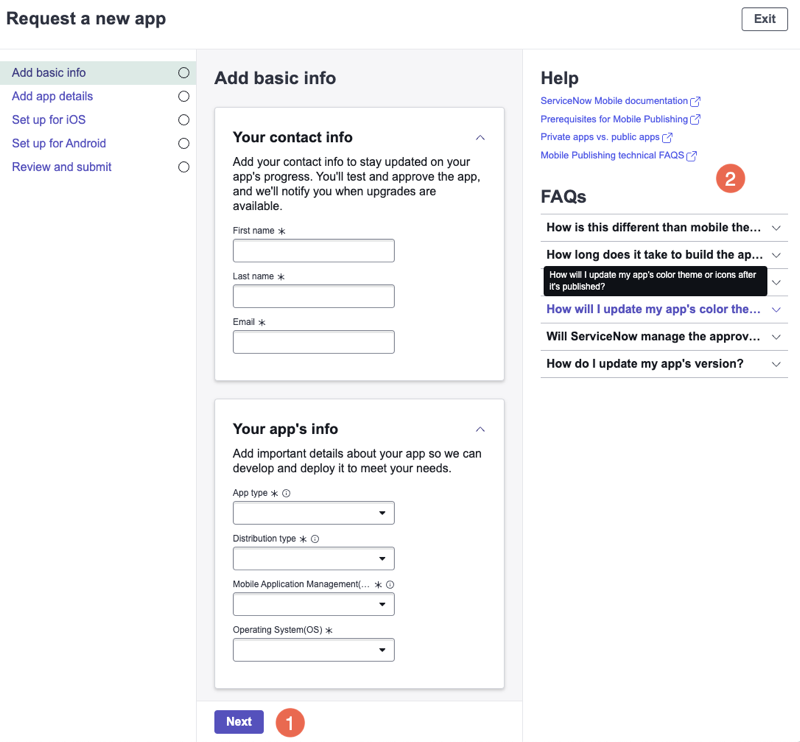The width and height of the screenshot is (800, 742).
Task: Select the Review and submit step circle
Action: tap(184, 167)
